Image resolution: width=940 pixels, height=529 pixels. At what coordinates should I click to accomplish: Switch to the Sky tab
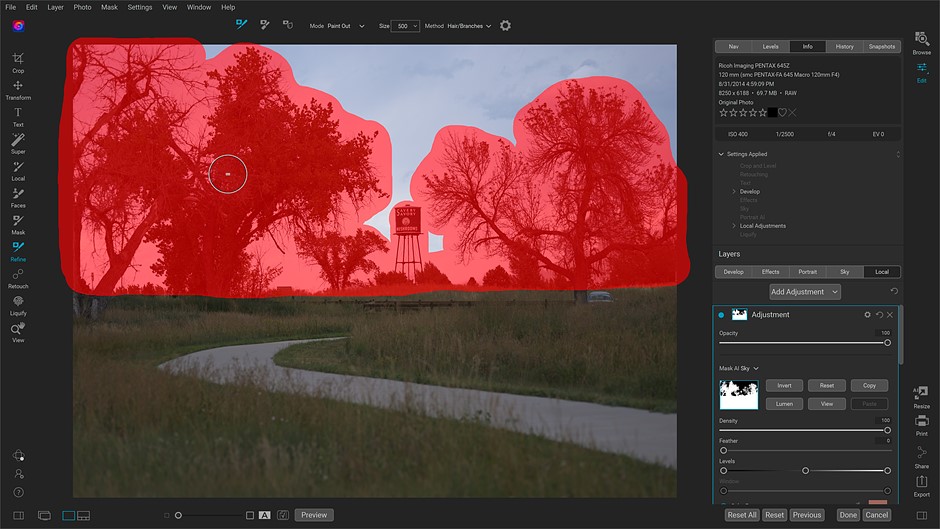tap(844, 272)
